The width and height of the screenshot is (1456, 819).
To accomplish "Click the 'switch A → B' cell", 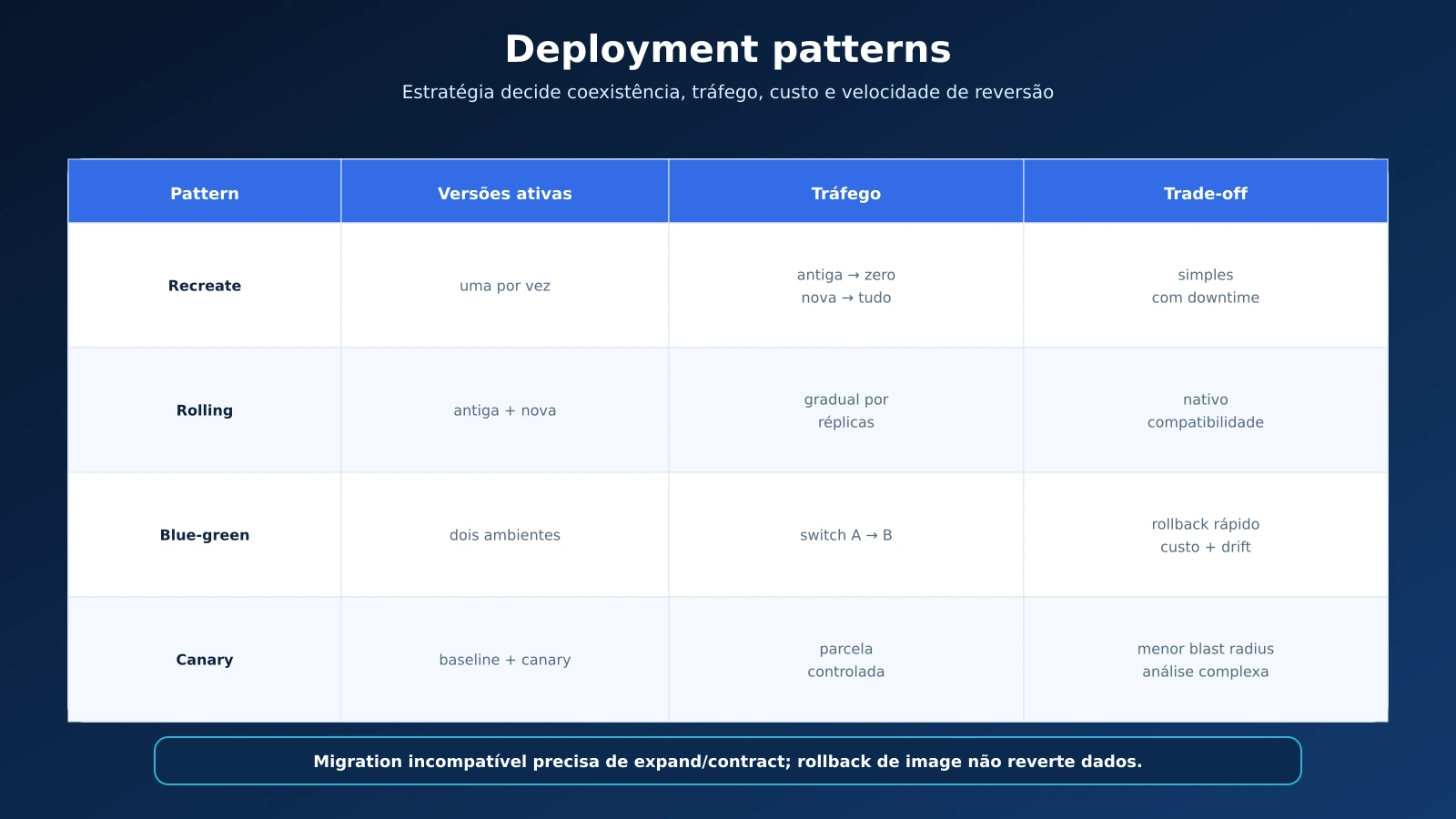I will (846, 535).
